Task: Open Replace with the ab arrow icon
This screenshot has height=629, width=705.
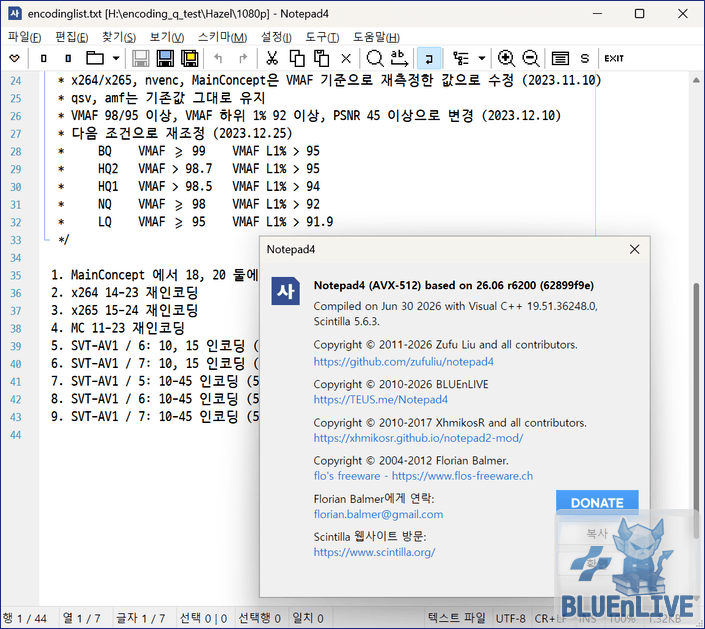Action: point(399,58)
